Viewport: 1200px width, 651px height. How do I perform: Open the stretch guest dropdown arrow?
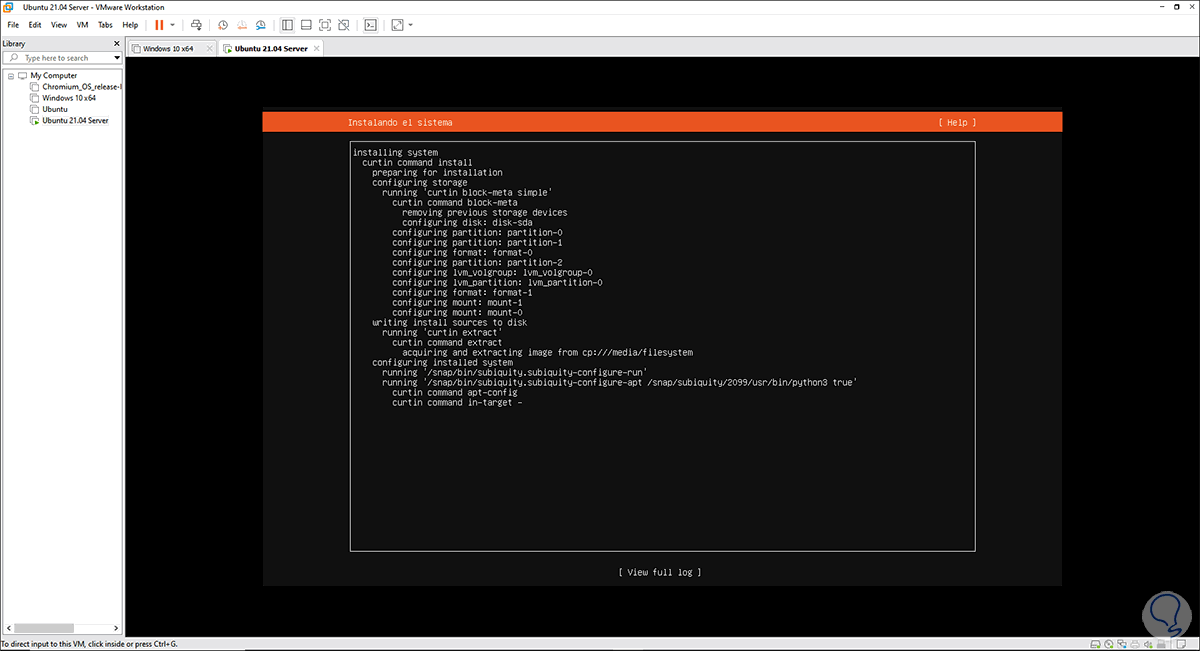[x=410, y=24]
